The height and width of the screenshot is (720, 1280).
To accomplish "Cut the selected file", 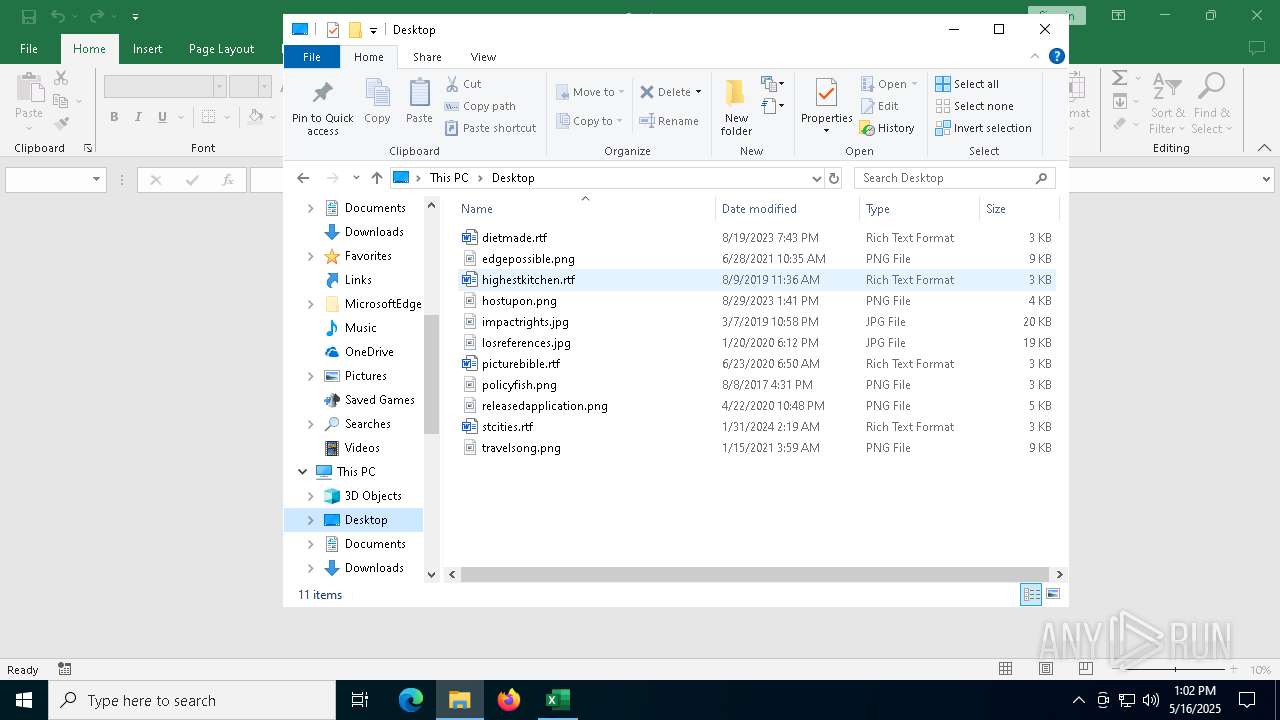I will click(x=463, y=84).
